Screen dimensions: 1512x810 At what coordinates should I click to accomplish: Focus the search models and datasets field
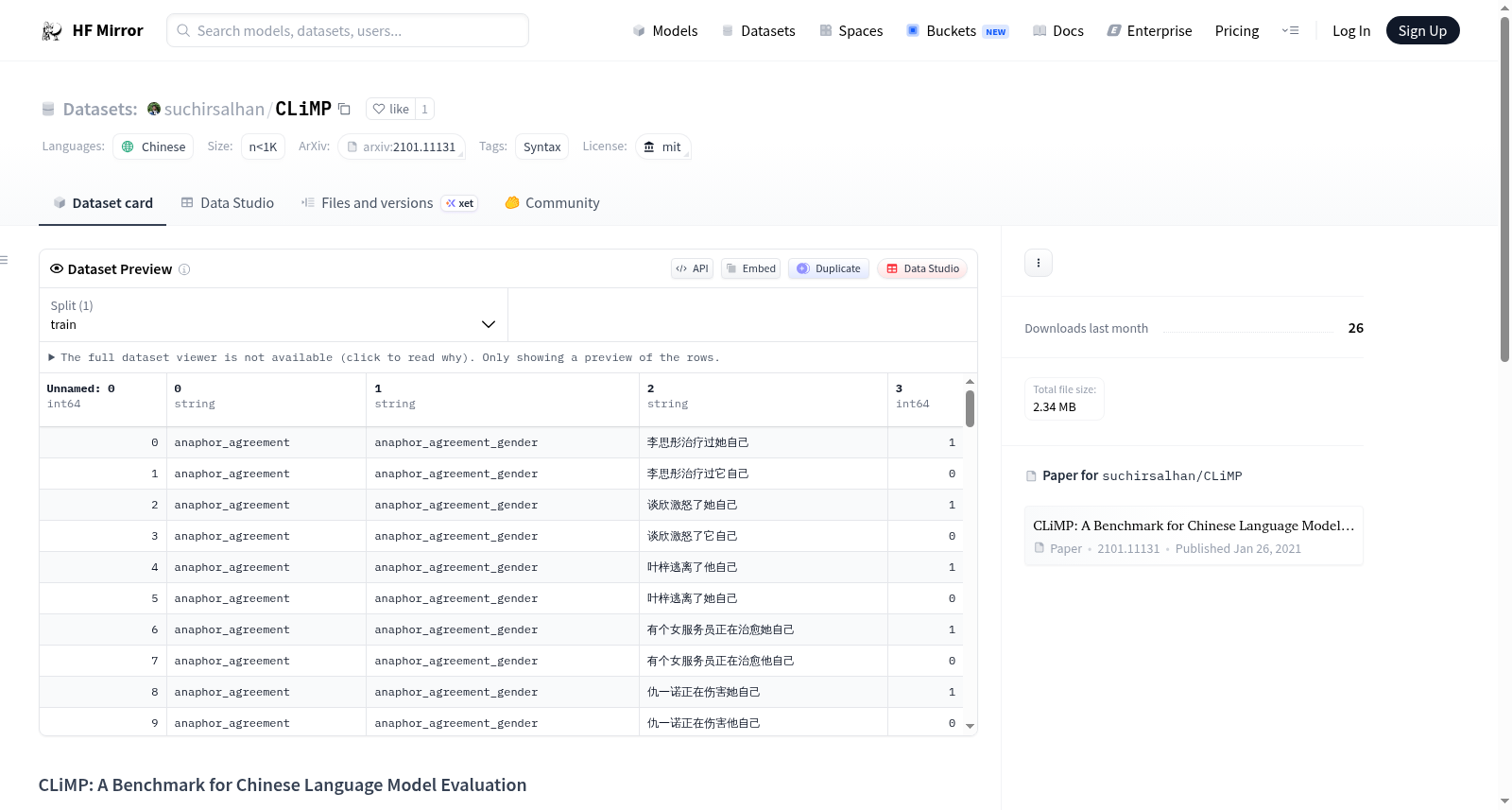click(x=348, y=30)
